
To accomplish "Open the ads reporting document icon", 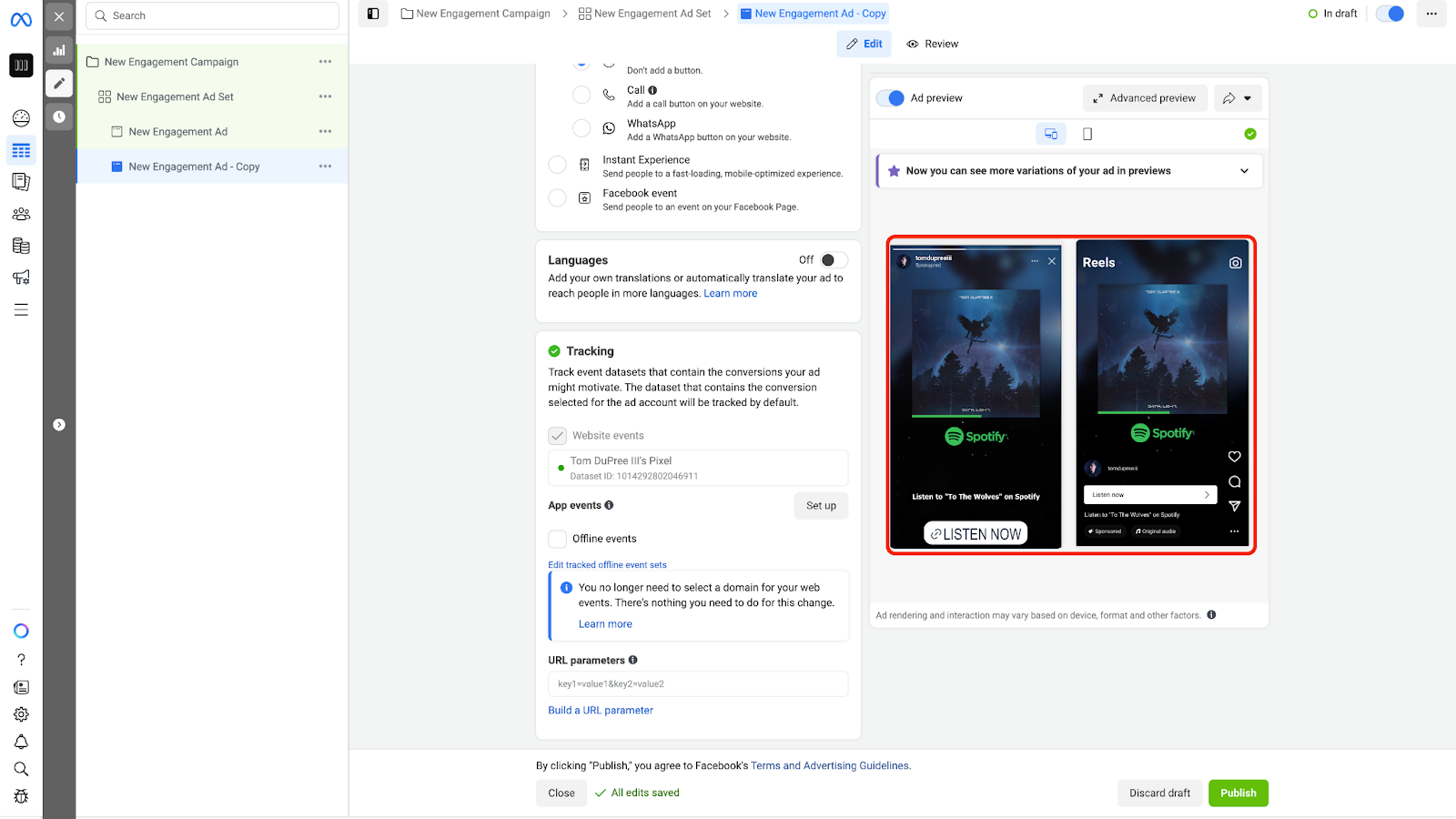I will coord(21,182).
